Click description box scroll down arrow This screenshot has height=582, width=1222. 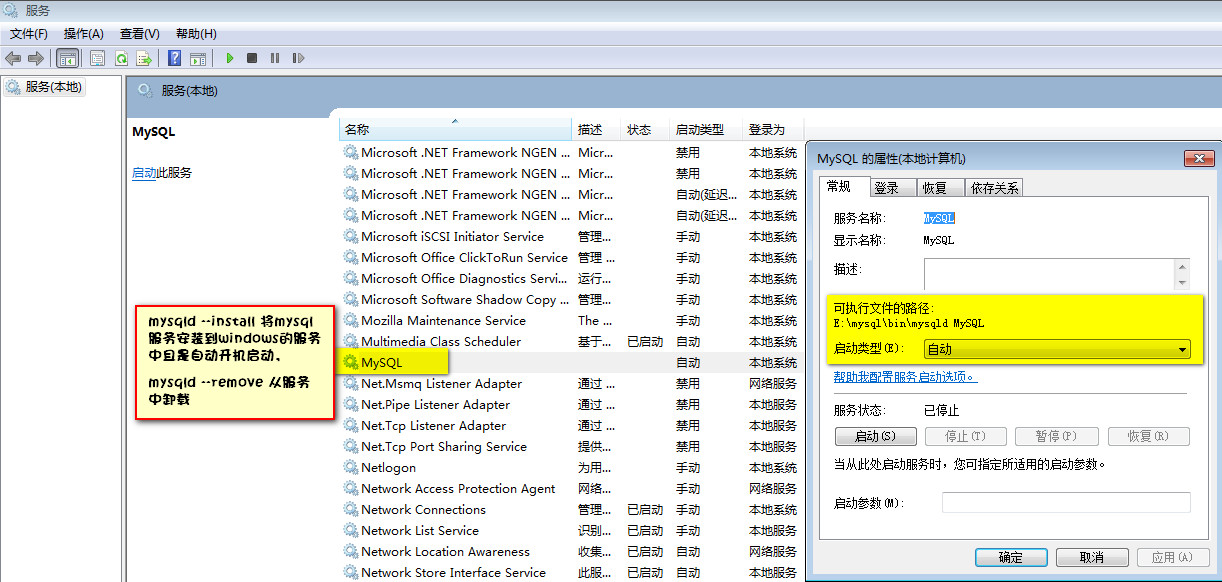click(x=1184, y=283)
